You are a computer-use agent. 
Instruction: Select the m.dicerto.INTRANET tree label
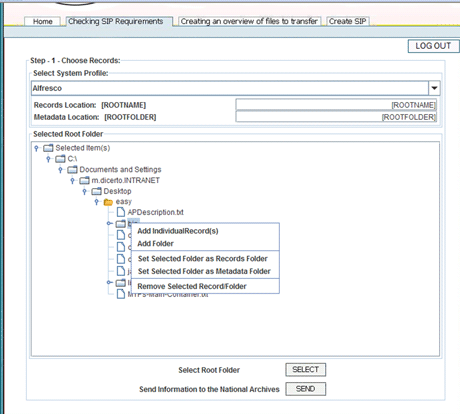[126, 180]
